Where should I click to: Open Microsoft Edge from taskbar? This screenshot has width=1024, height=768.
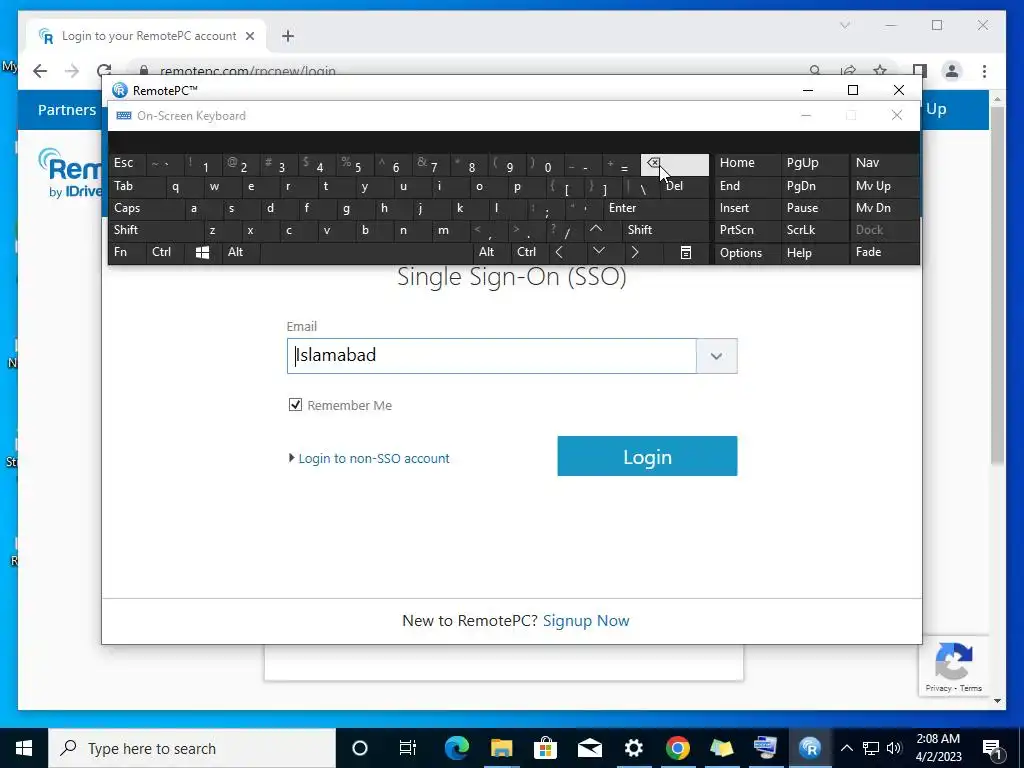(456, 748)
